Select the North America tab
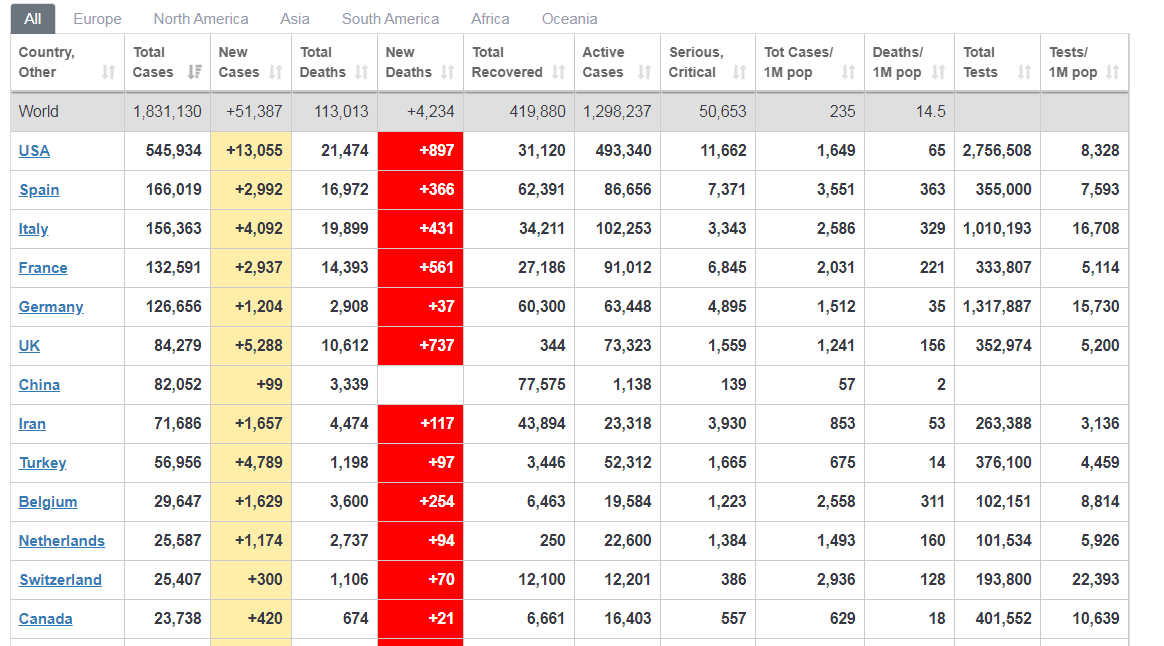Image resolution: width=1164 pixels, height=646 pixels. point(201,19)
